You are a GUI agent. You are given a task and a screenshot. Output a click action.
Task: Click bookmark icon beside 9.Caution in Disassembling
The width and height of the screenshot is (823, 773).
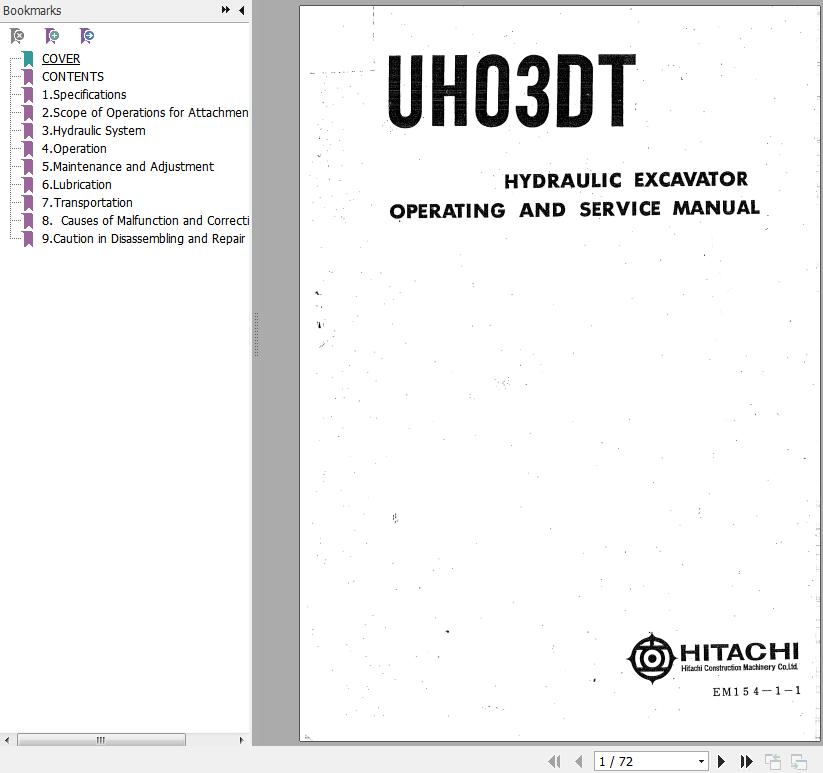click(28, 239)
